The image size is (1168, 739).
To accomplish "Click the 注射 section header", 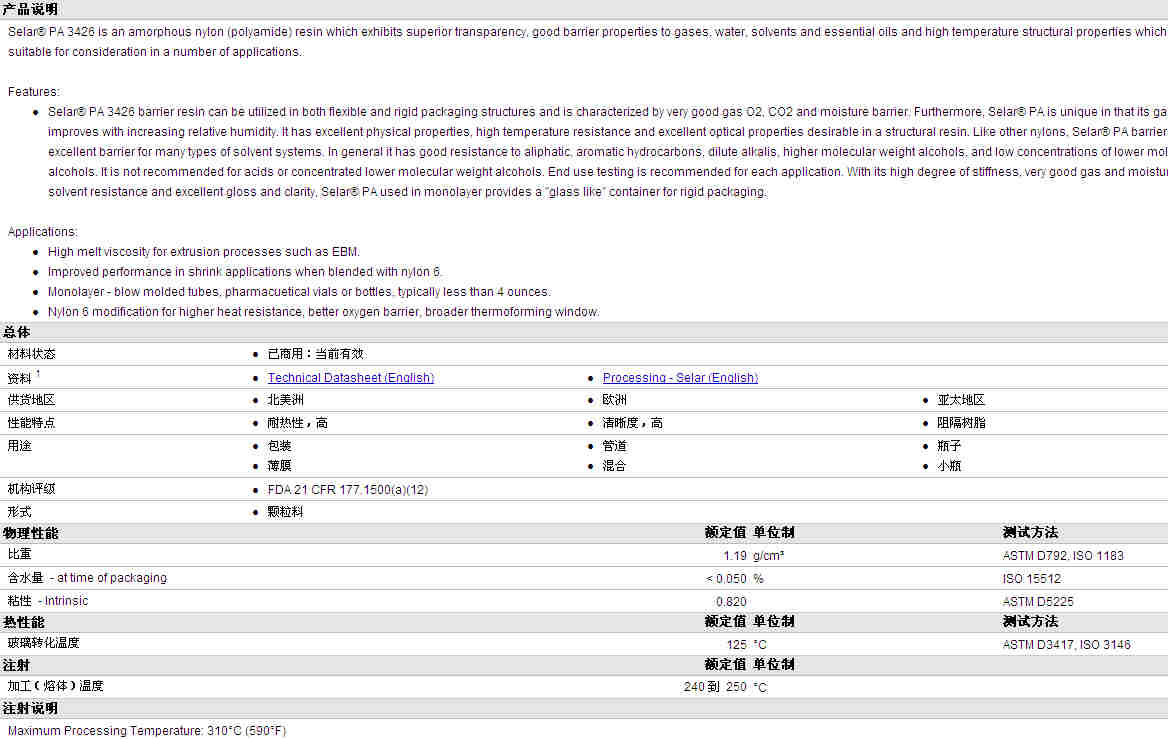I will 16,665.
